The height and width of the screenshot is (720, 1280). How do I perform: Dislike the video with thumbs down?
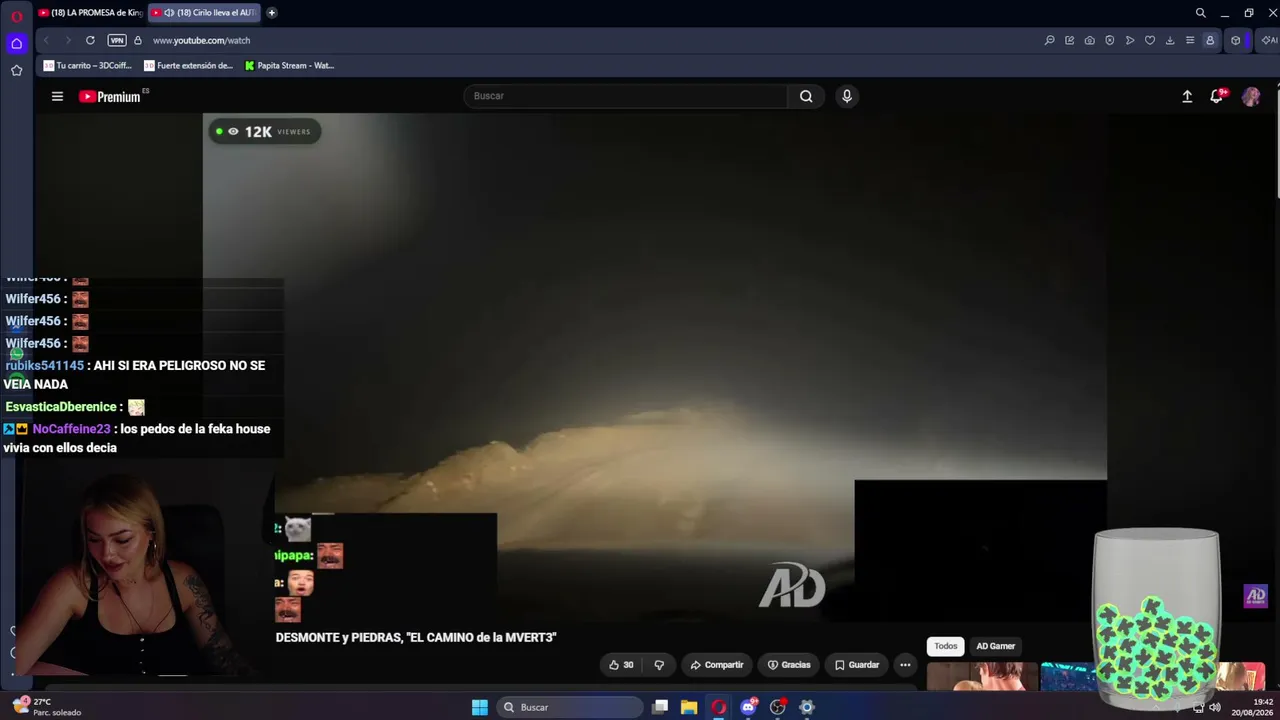click(659, 665)
